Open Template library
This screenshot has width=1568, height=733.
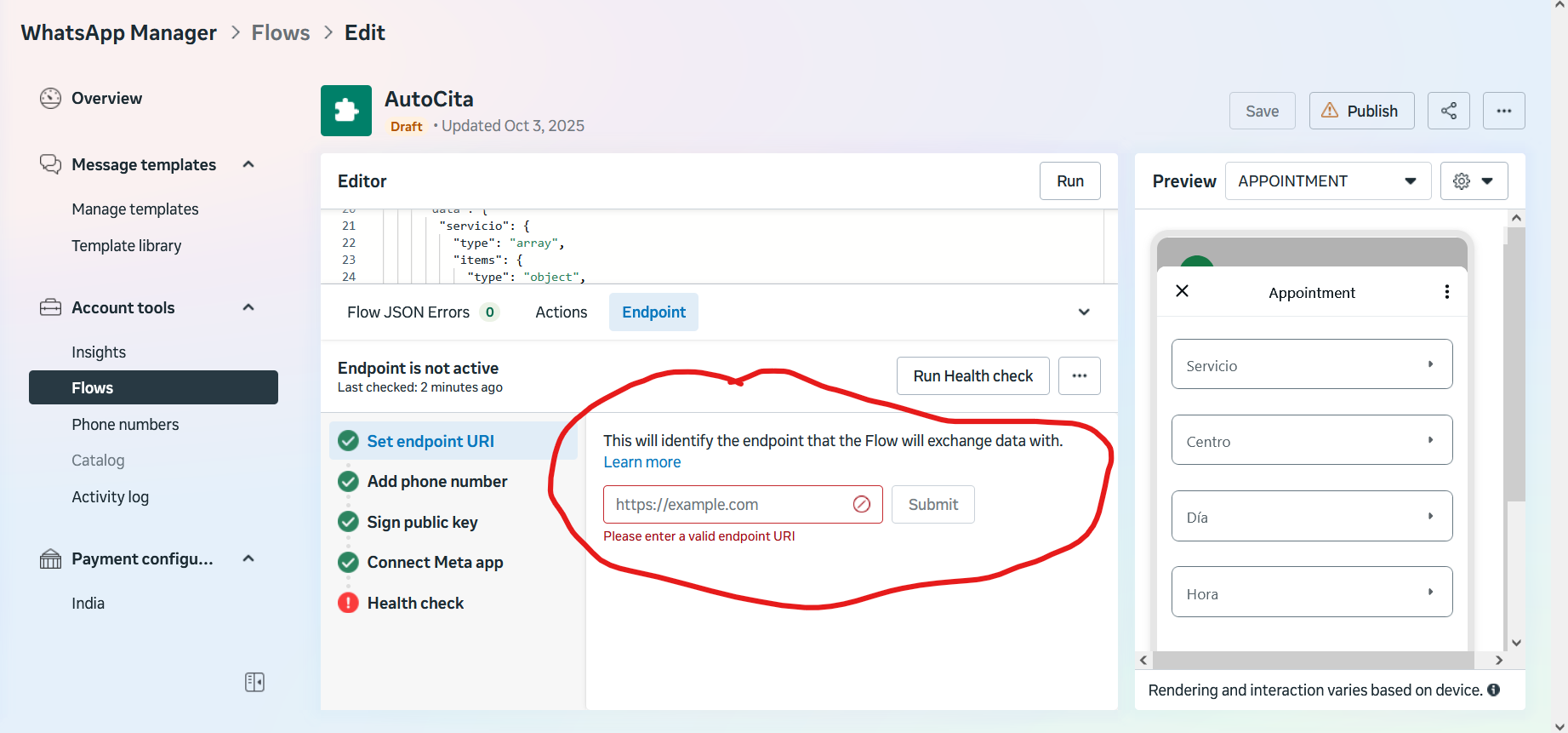pos(127,246)
